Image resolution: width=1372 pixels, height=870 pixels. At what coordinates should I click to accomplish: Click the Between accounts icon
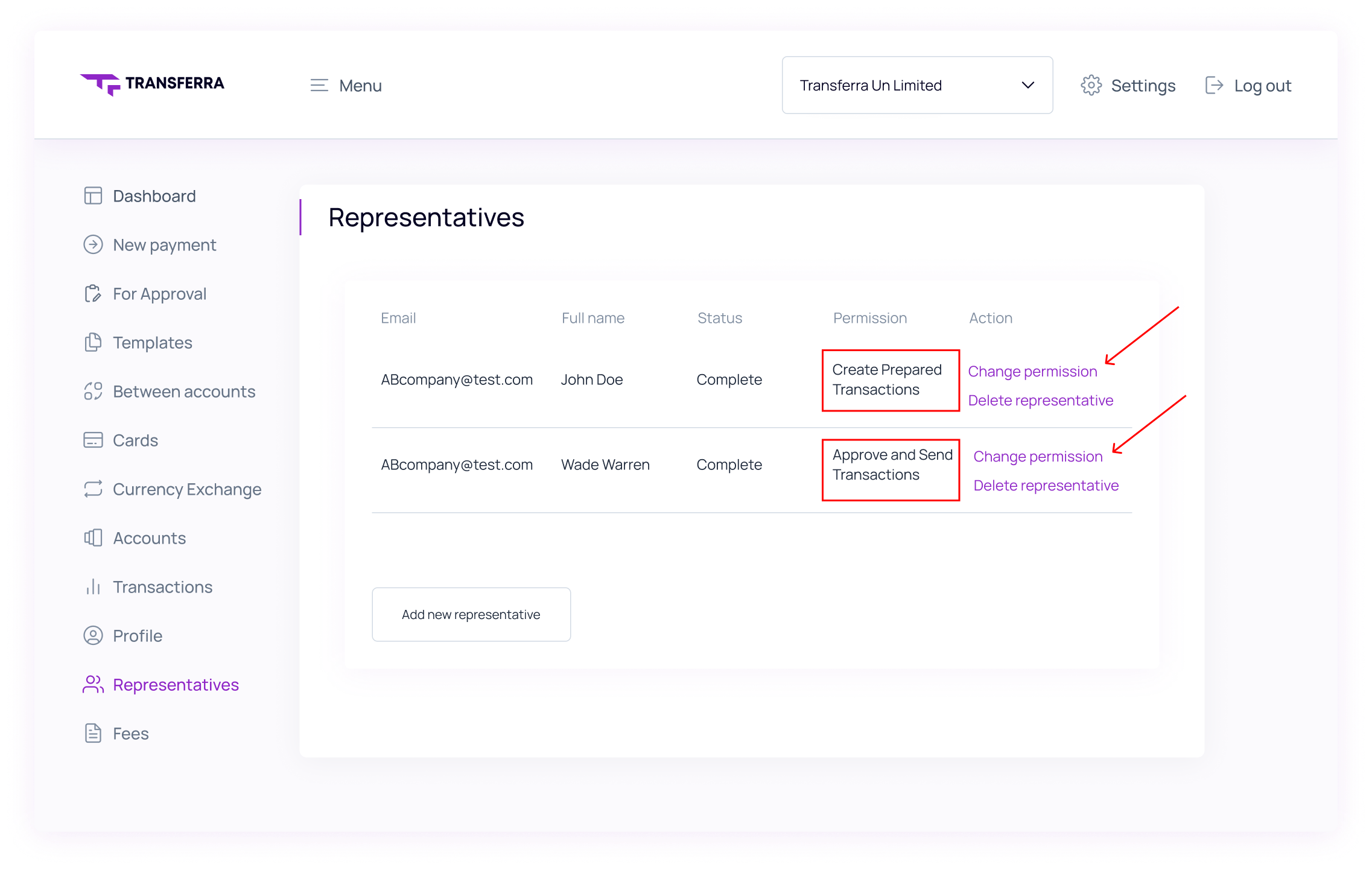(93, 392)
